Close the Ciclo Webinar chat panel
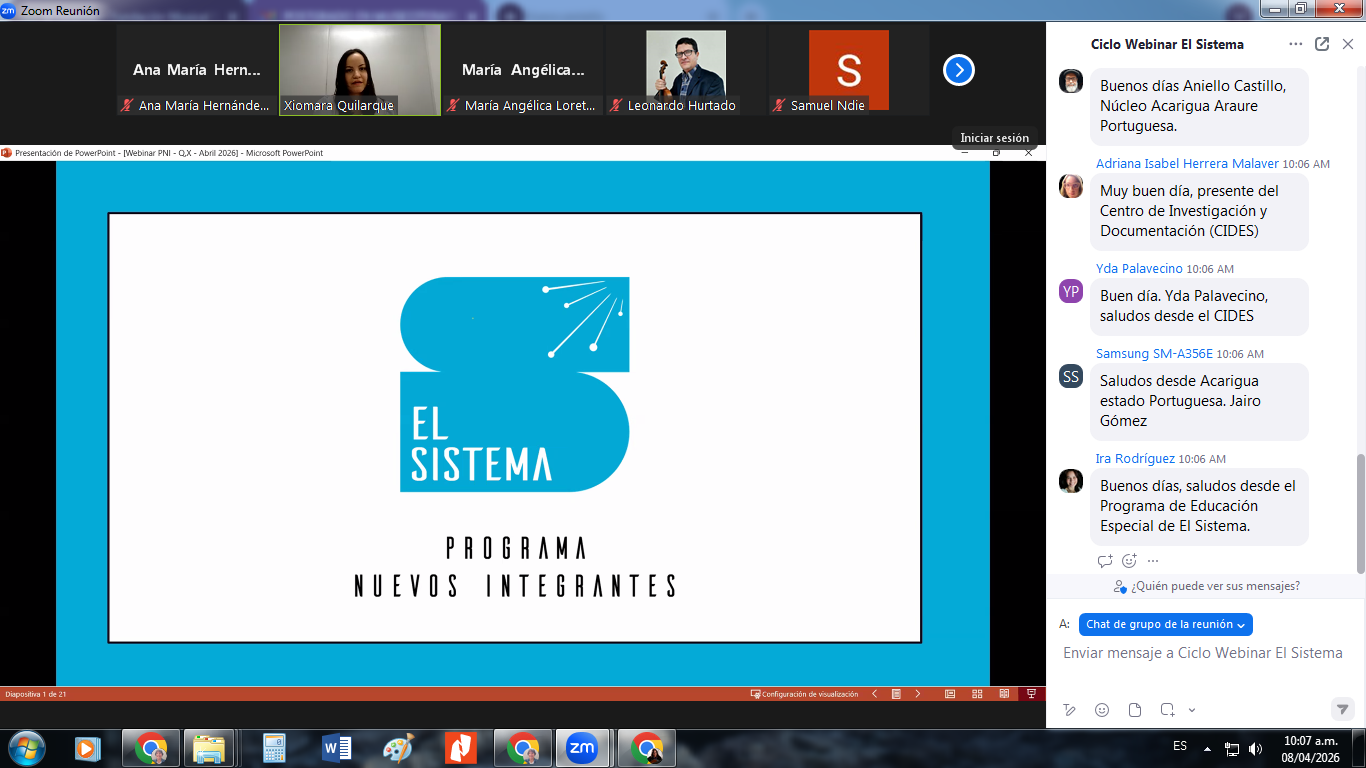The height and width of the screenshot is (768, 1366). [x=1347, y=44]
